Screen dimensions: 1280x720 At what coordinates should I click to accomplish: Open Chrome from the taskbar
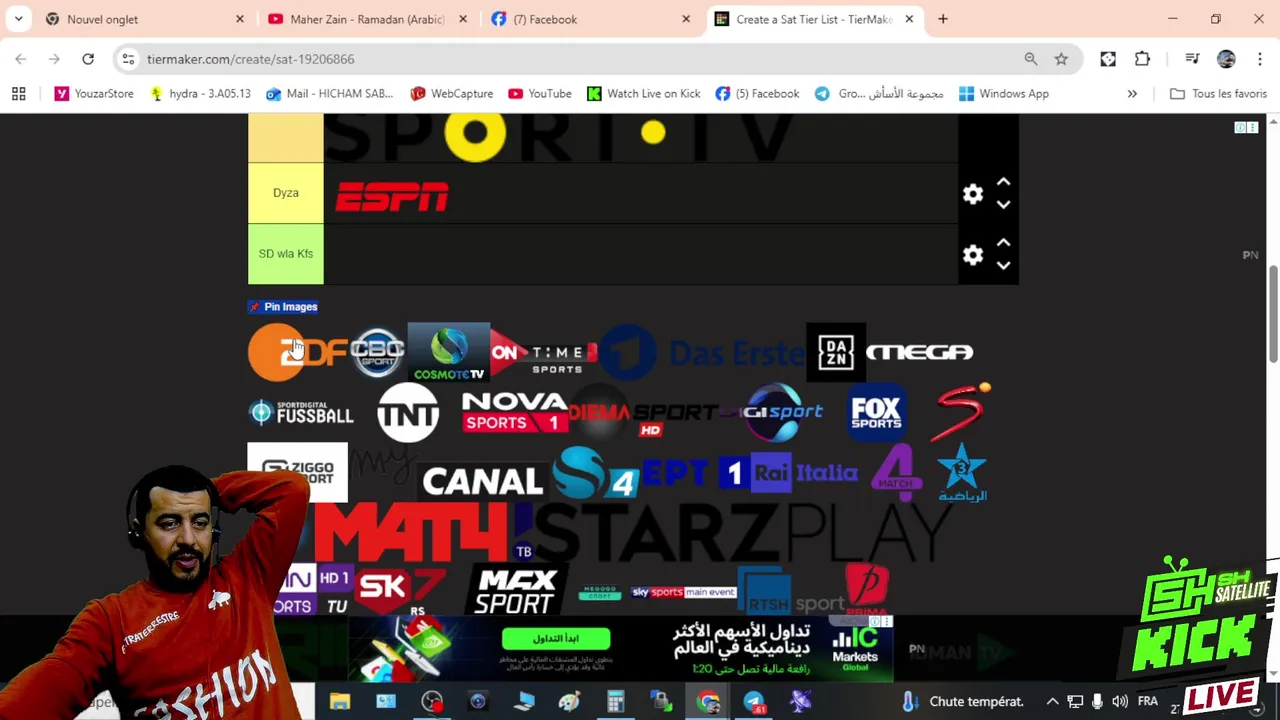point(708,702)
